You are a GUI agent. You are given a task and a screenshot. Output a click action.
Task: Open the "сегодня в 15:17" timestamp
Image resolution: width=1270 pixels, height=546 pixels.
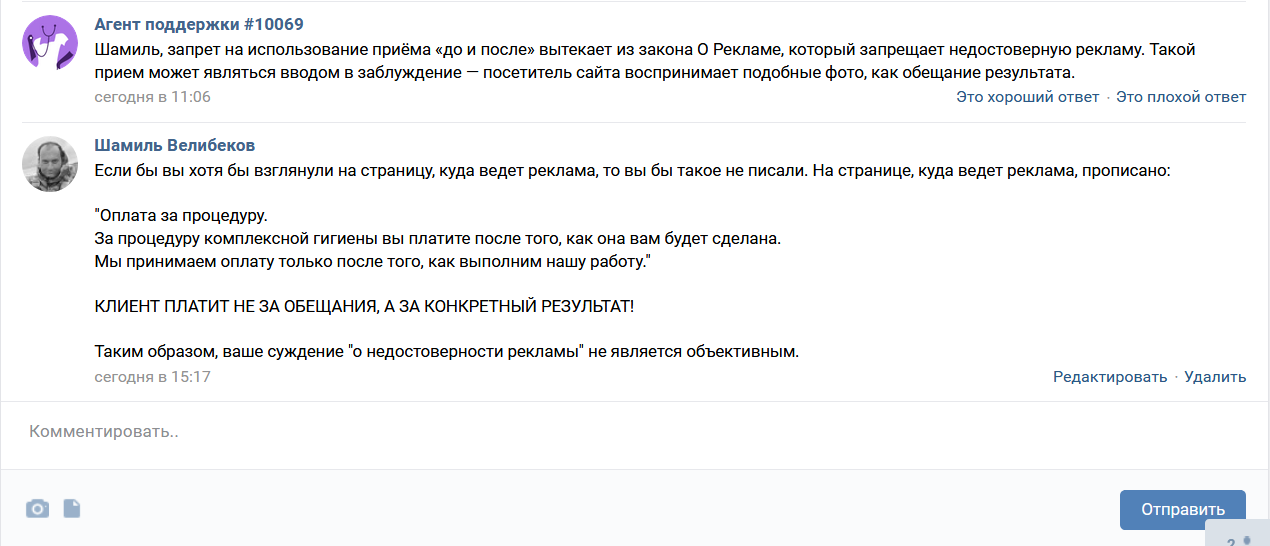[x=153, y=377]
